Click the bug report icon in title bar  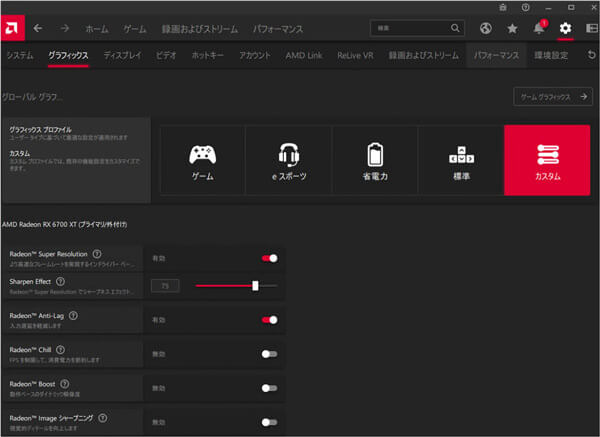pos(503,7)
